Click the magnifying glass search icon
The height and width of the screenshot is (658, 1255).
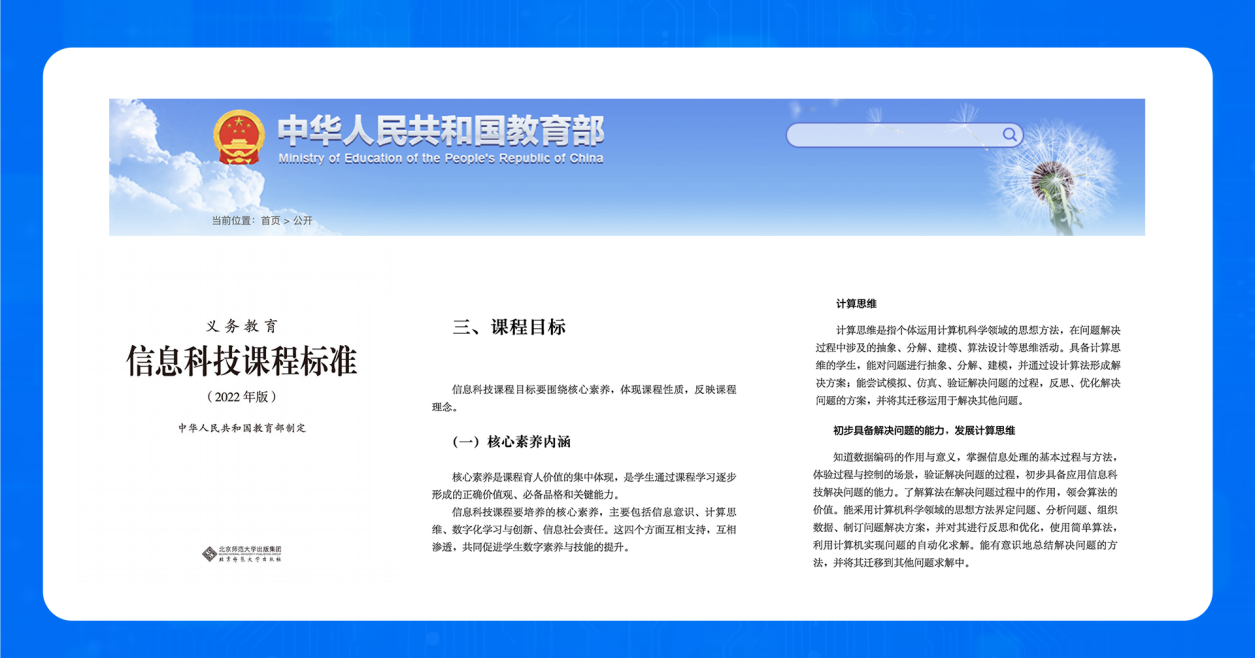tap(1009, 135)
